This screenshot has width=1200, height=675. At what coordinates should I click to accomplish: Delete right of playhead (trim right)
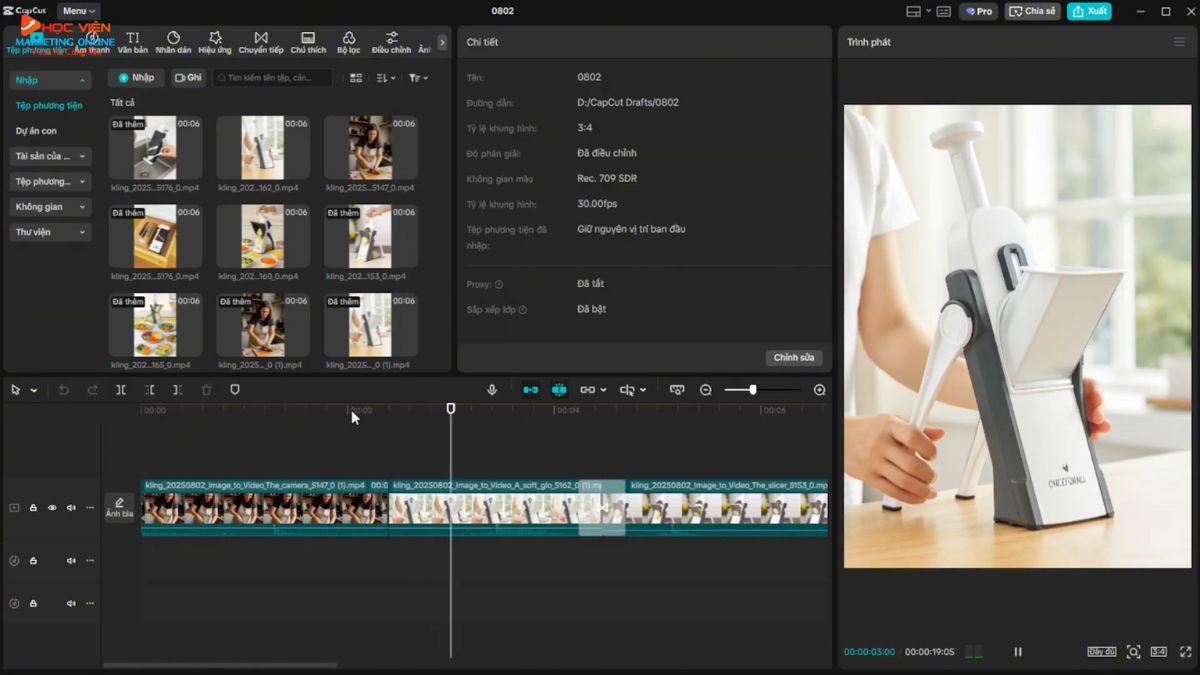(x=177, y=390)
